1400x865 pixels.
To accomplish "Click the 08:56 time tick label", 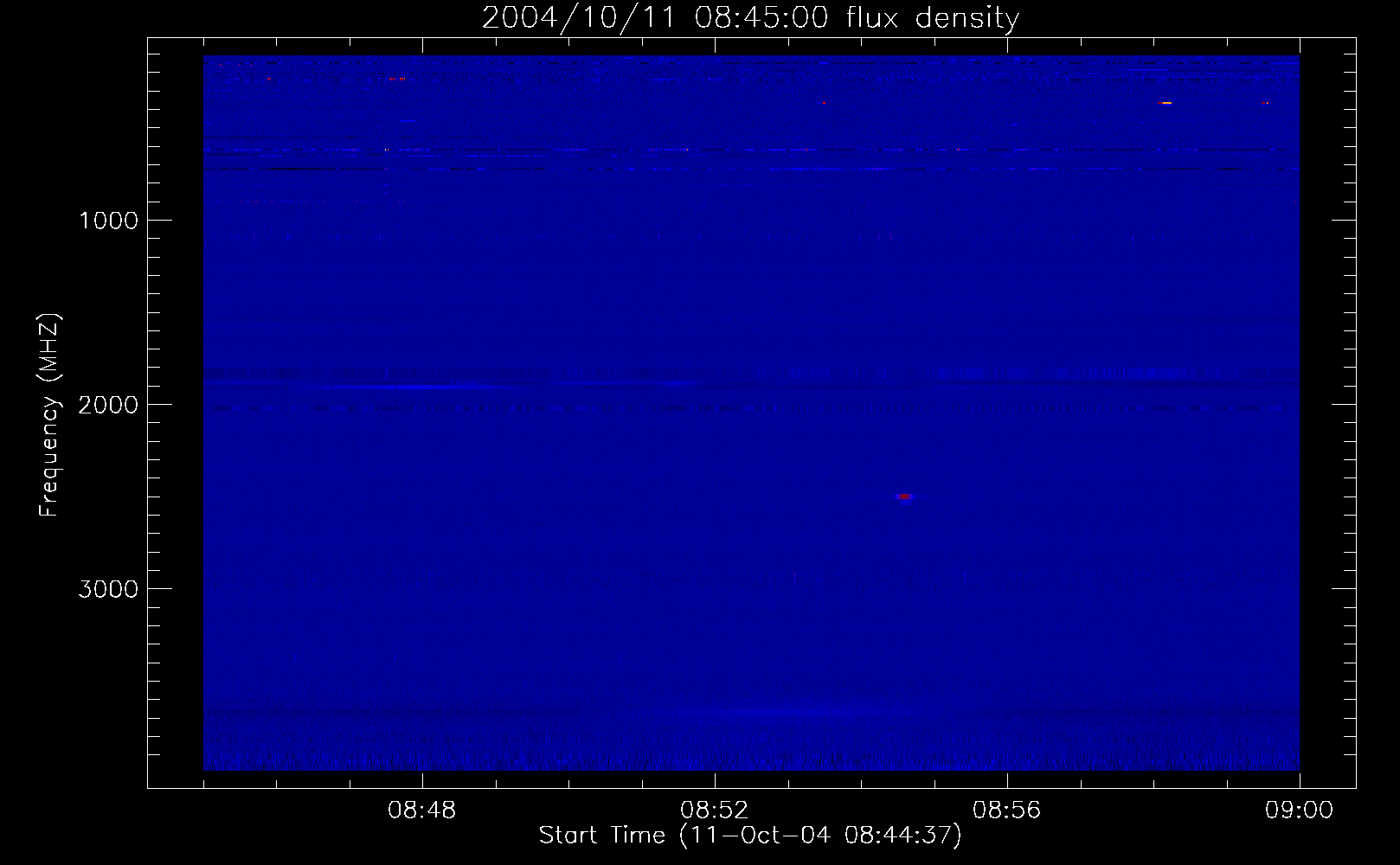I will (x=1007, y=811).
